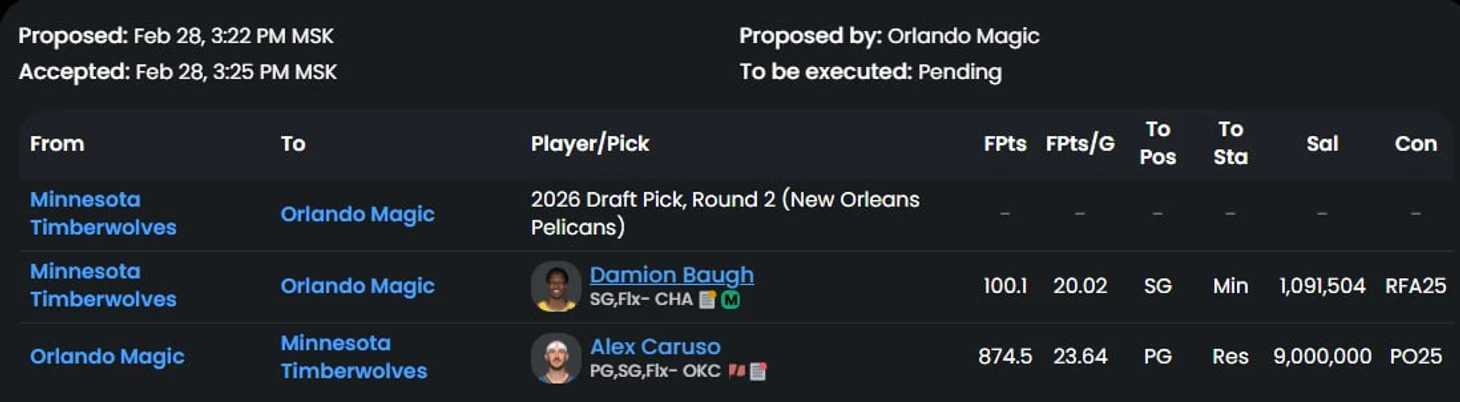Click the FPts column header

(1005, 143)
